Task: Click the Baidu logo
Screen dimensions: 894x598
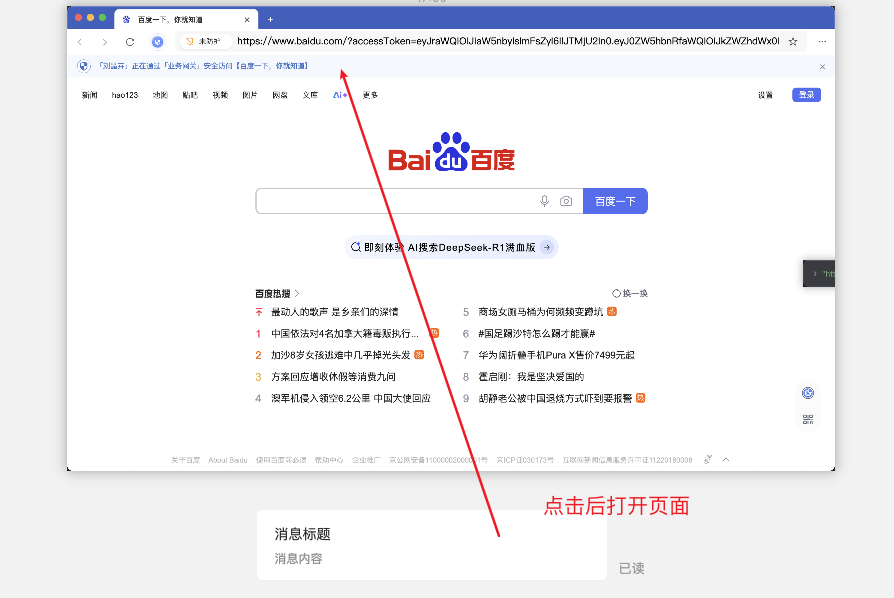Action: pos(452,153)
